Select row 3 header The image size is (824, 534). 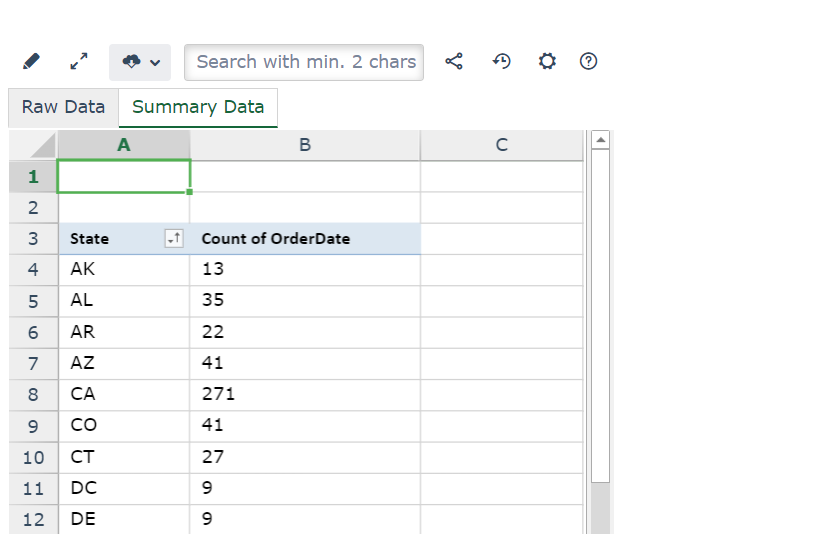click(x=34, y=239)
